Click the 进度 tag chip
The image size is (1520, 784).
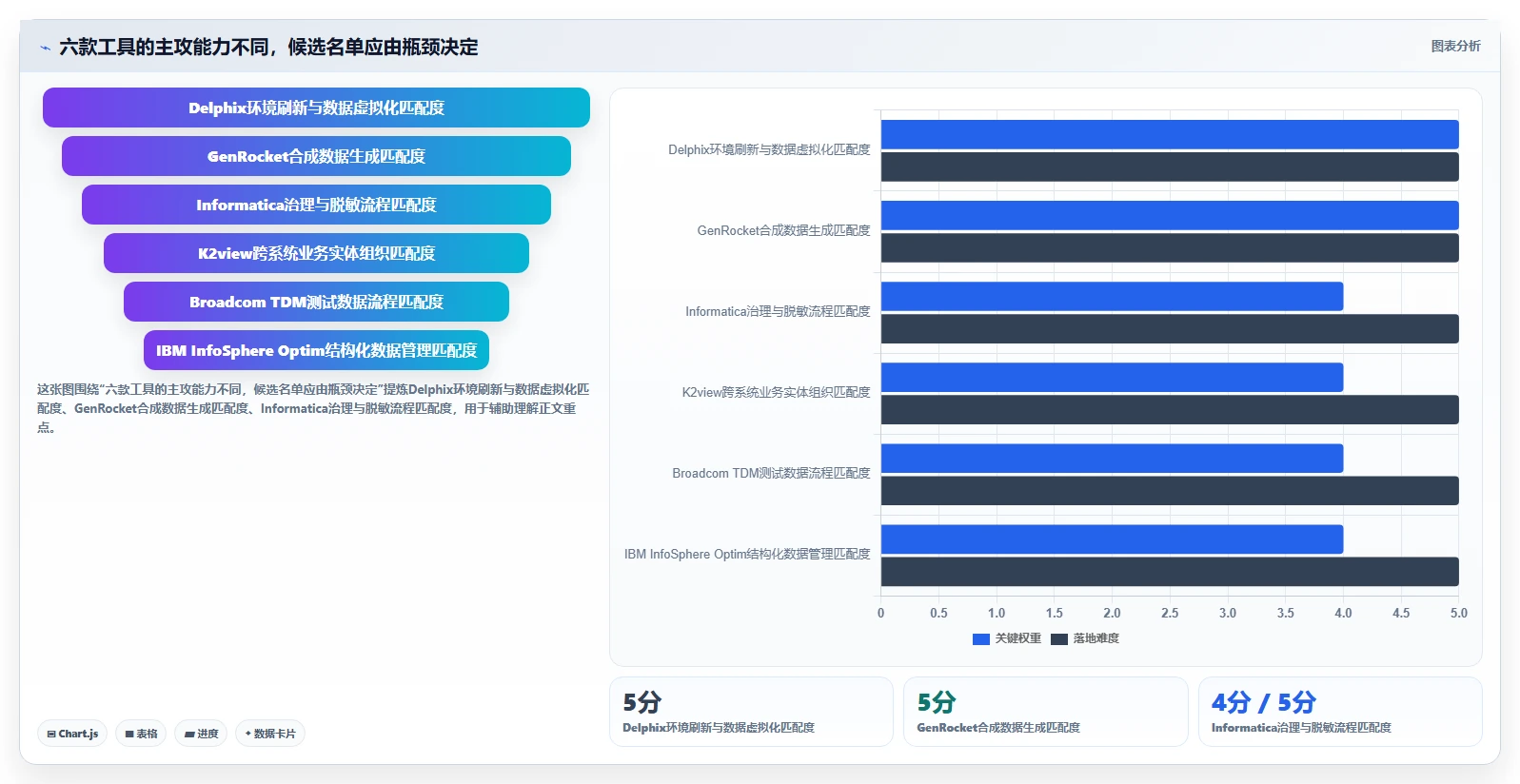click(x=201, y=734)
